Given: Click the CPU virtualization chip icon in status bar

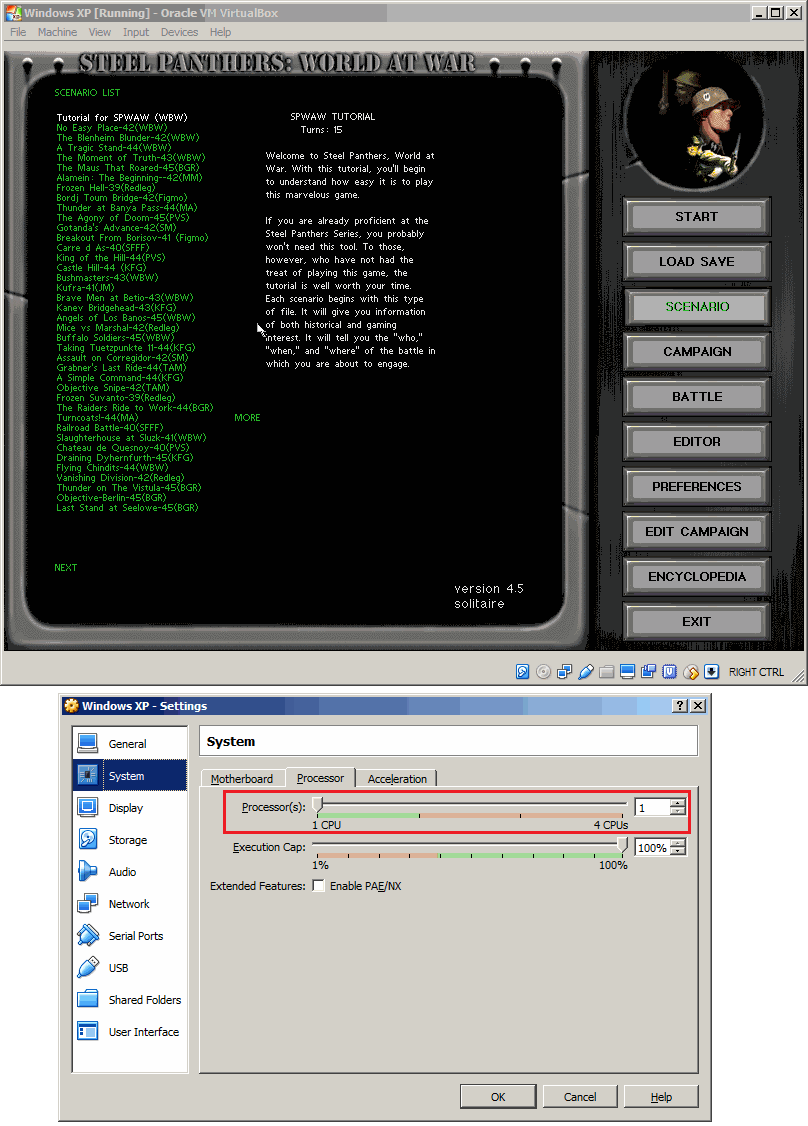Looking at the screenshot, I should [669, 671].
